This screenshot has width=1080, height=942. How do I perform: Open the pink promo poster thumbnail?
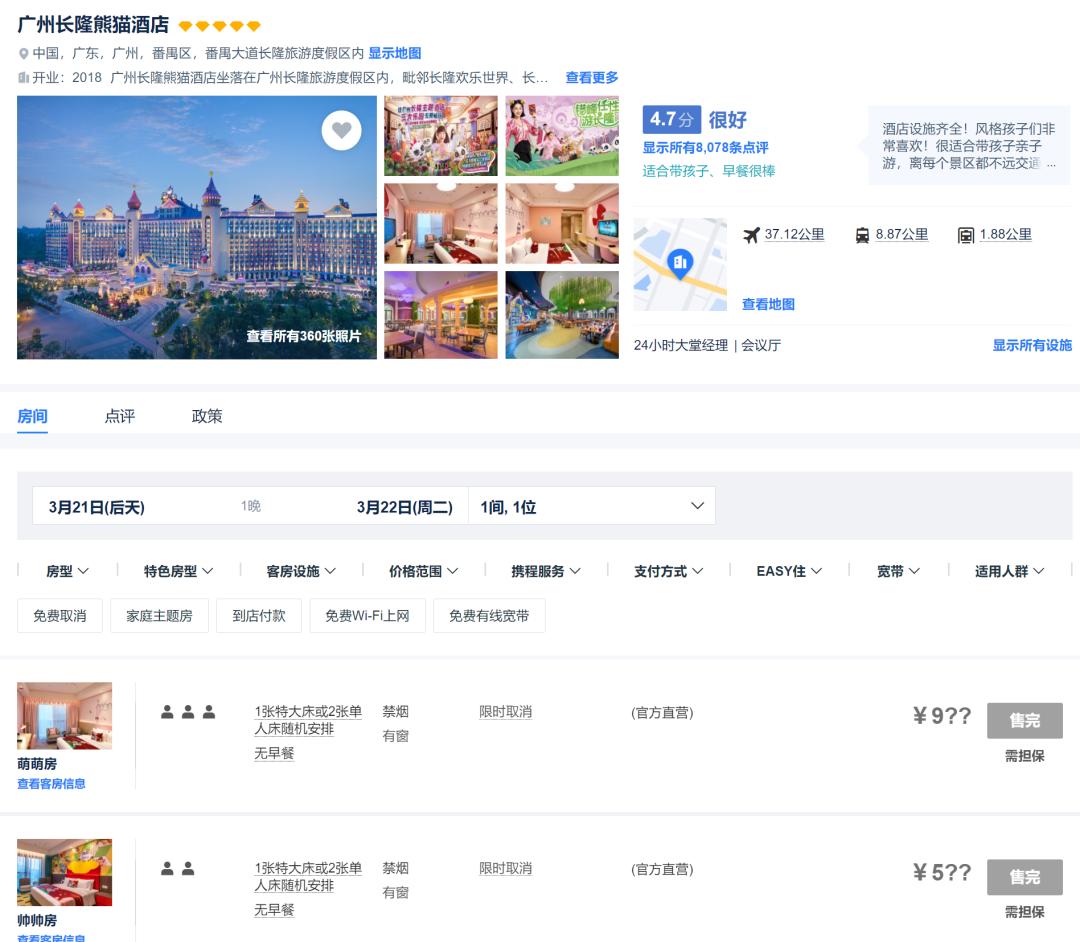click(x=562, y=136)
